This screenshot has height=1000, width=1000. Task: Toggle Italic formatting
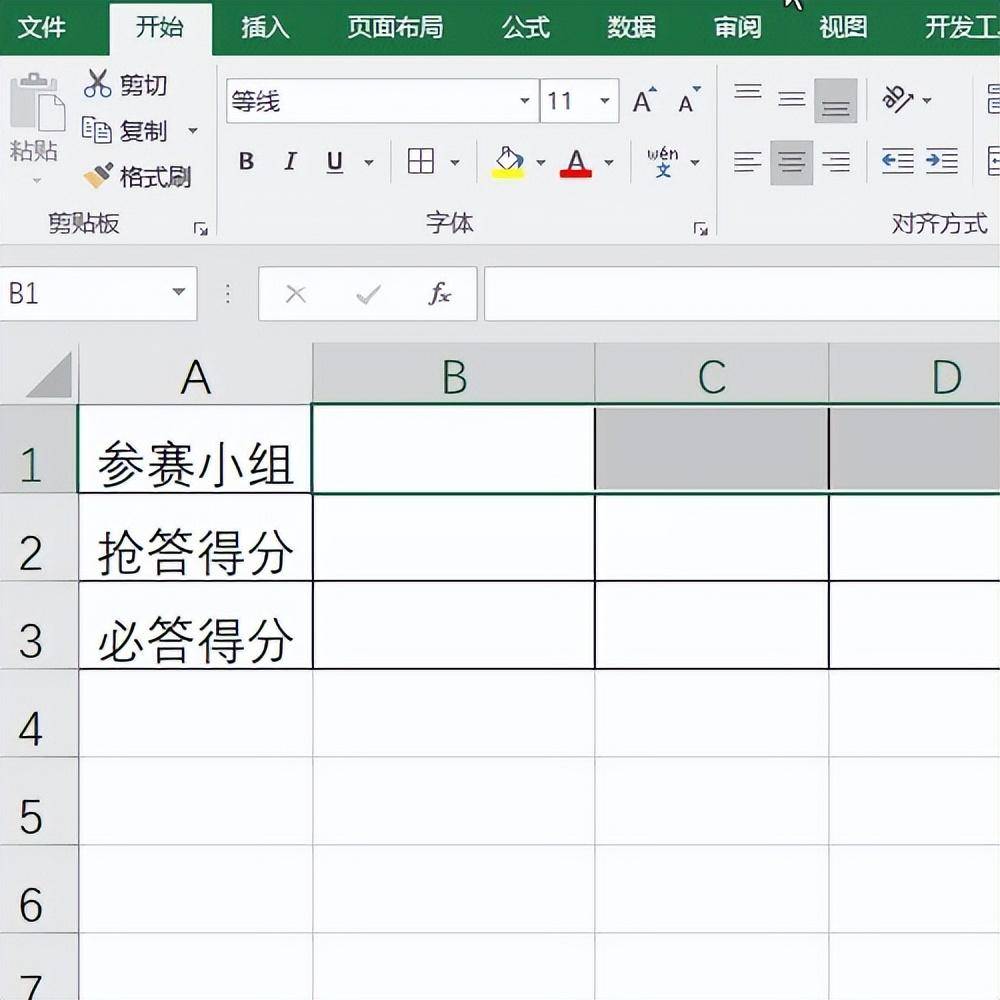[x=291, y=161]
